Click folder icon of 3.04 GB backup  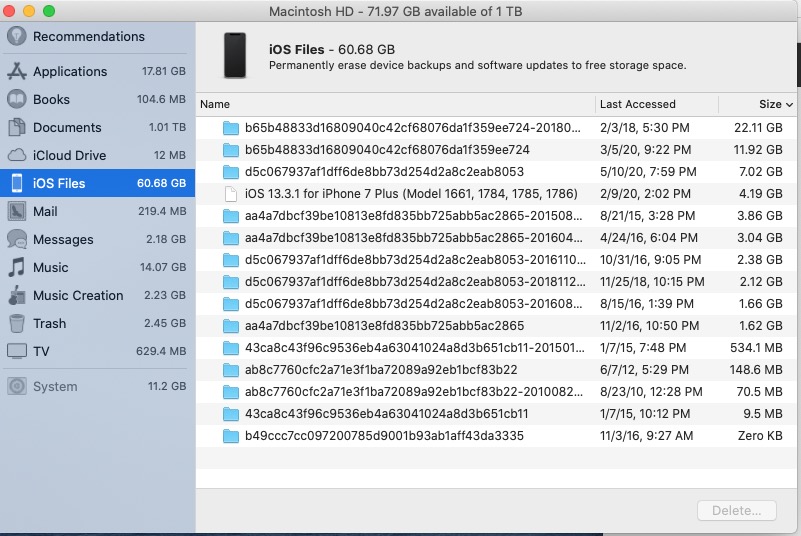click(231, 238)
